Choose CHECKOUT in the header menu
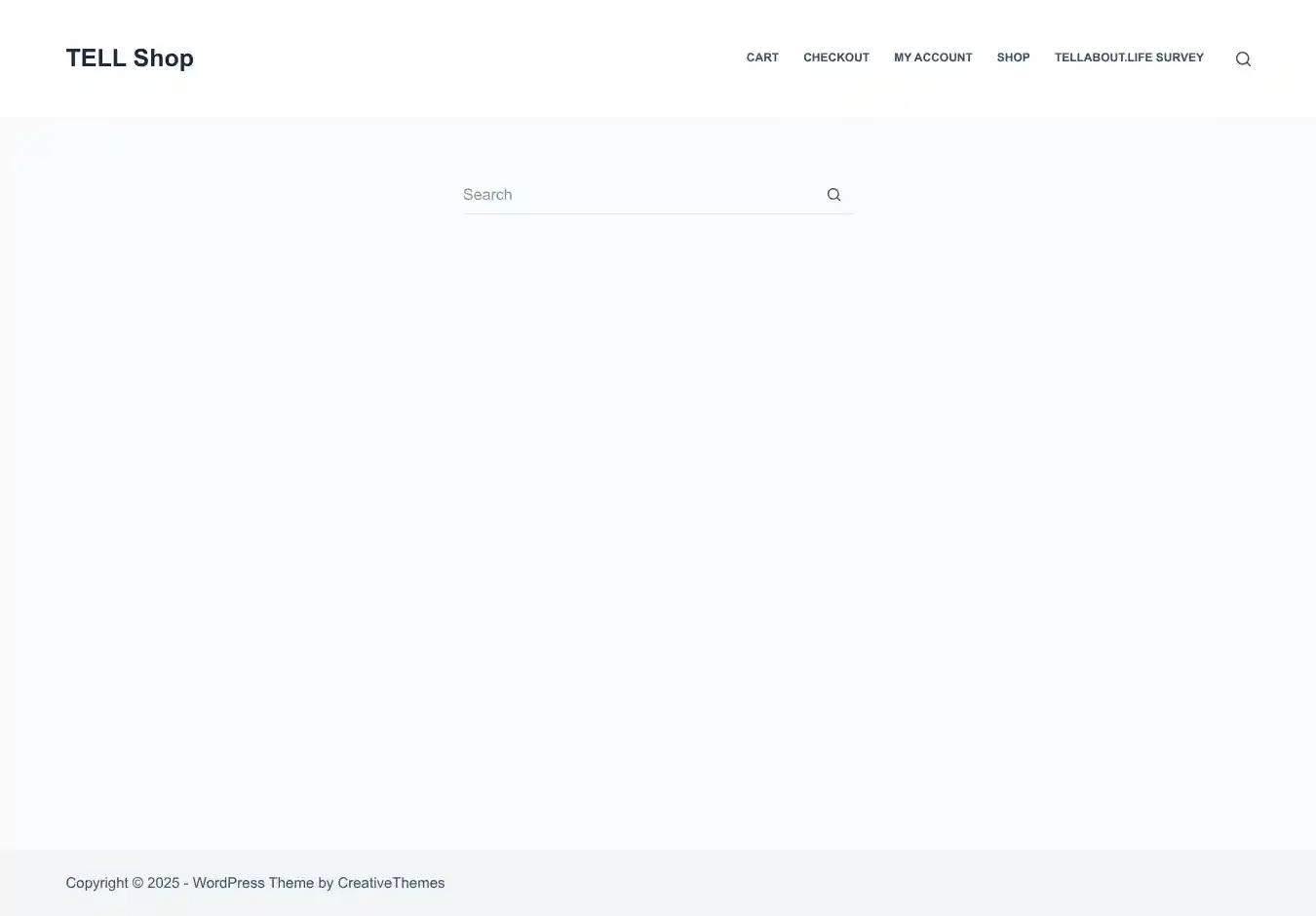The image size is (1316, 916). 835,57
